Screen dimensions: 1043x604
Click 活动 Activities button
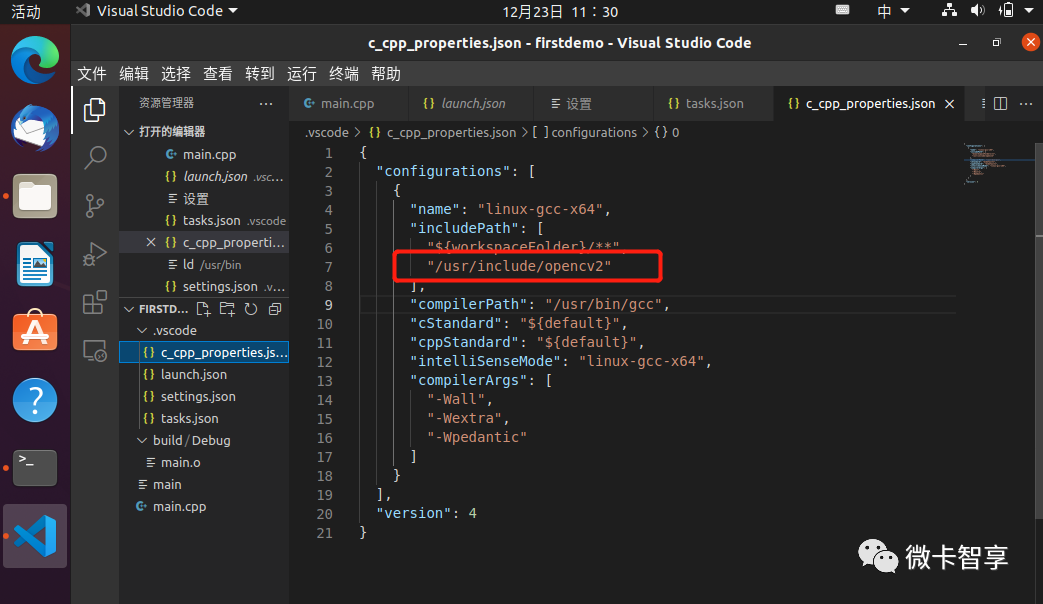click(26, 11)
